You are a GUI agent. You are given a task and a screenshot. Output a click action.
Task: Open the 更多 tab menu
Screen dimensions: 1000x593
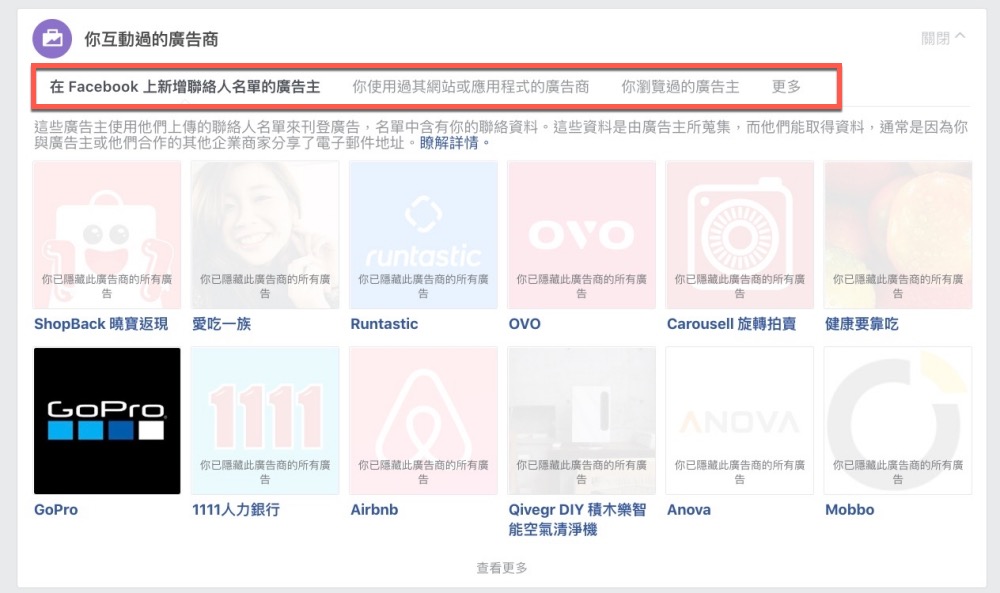786,87
